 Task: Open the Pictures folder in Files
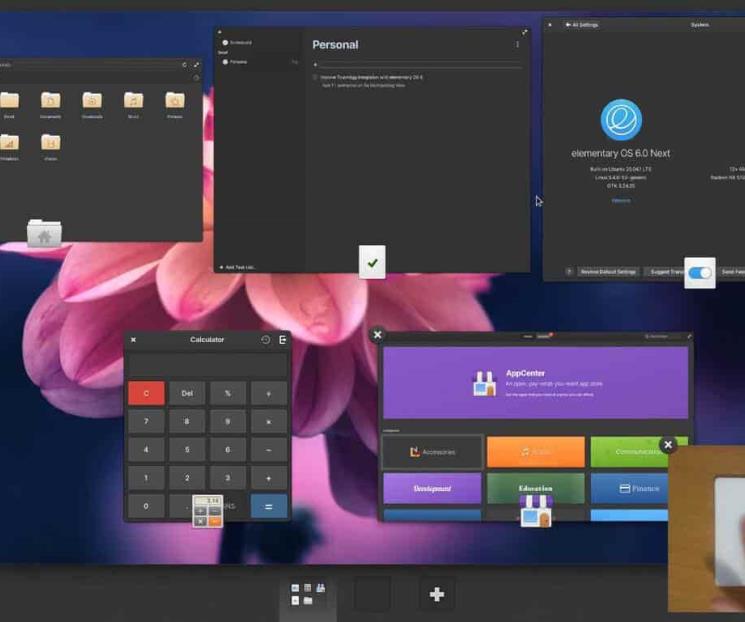(x=175, y=105)
